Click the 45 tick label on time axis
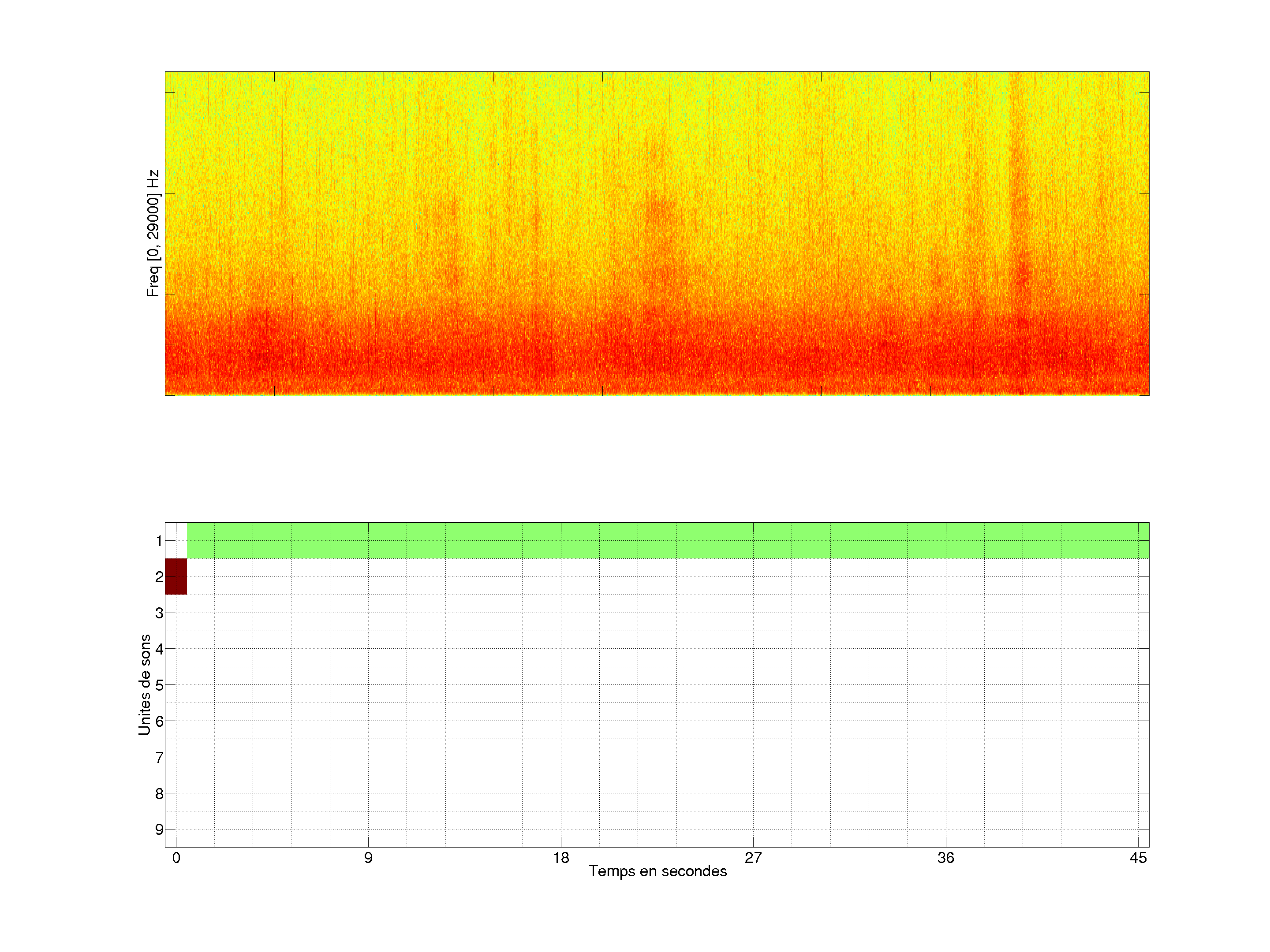This screenshot has width=1270, height=952. [1138, 858]
